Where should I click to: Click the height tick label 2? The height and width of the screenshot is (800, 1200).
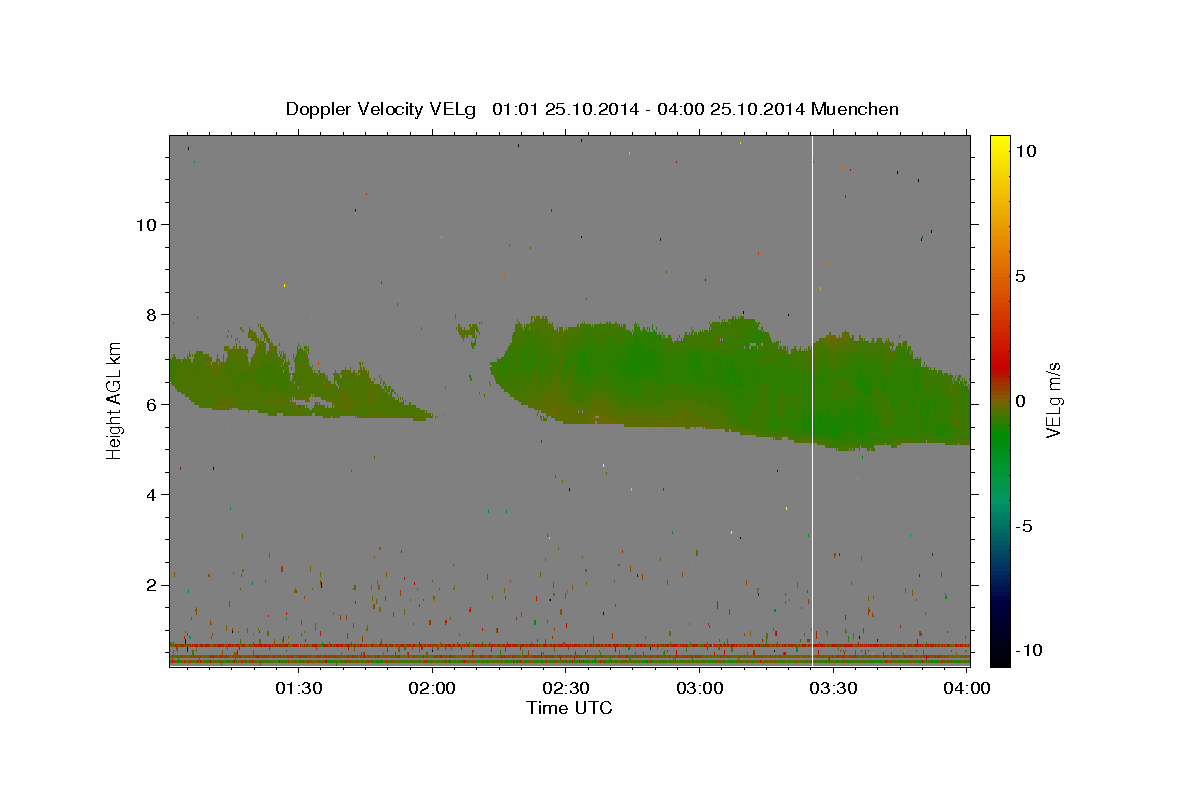click(x=151, y=585)
